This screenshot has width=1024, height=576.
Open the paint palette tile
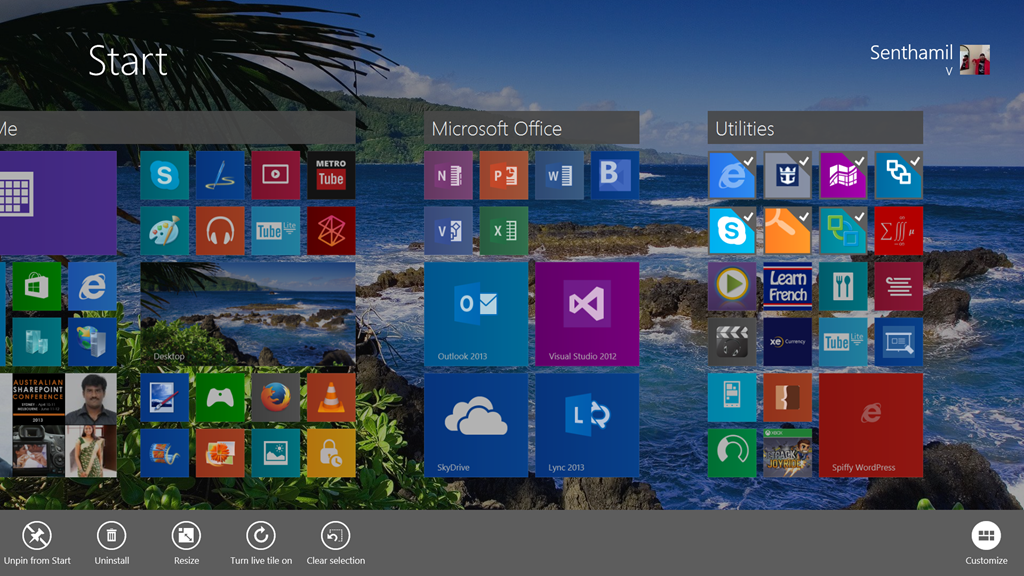point(165,231)
